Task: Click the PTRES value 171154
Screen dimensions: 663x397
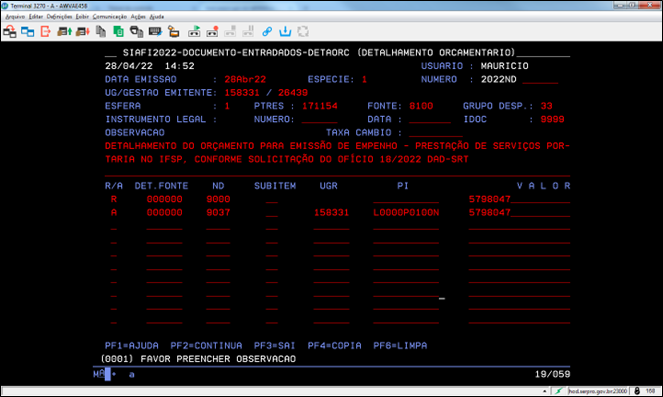Action: 319,106
